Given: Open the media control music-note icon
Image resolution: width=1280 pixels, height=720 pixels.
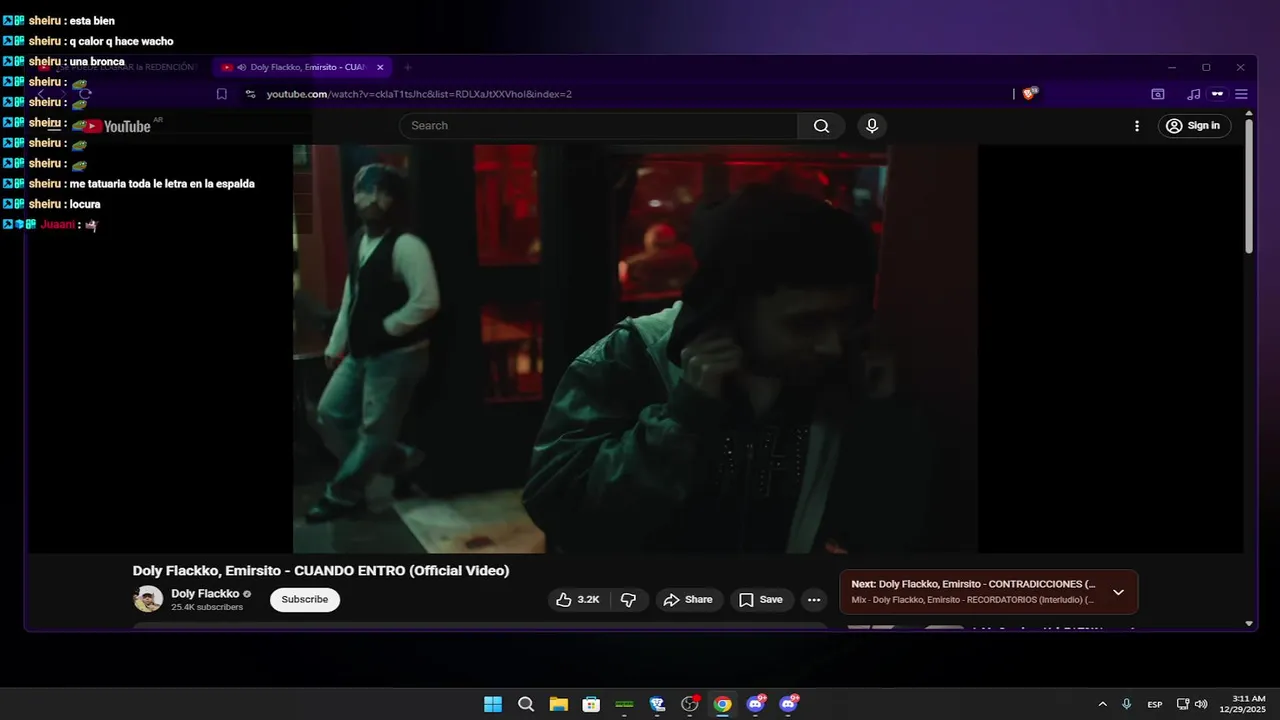Looking at the screenshot, I should click(x=1193, y=94).
